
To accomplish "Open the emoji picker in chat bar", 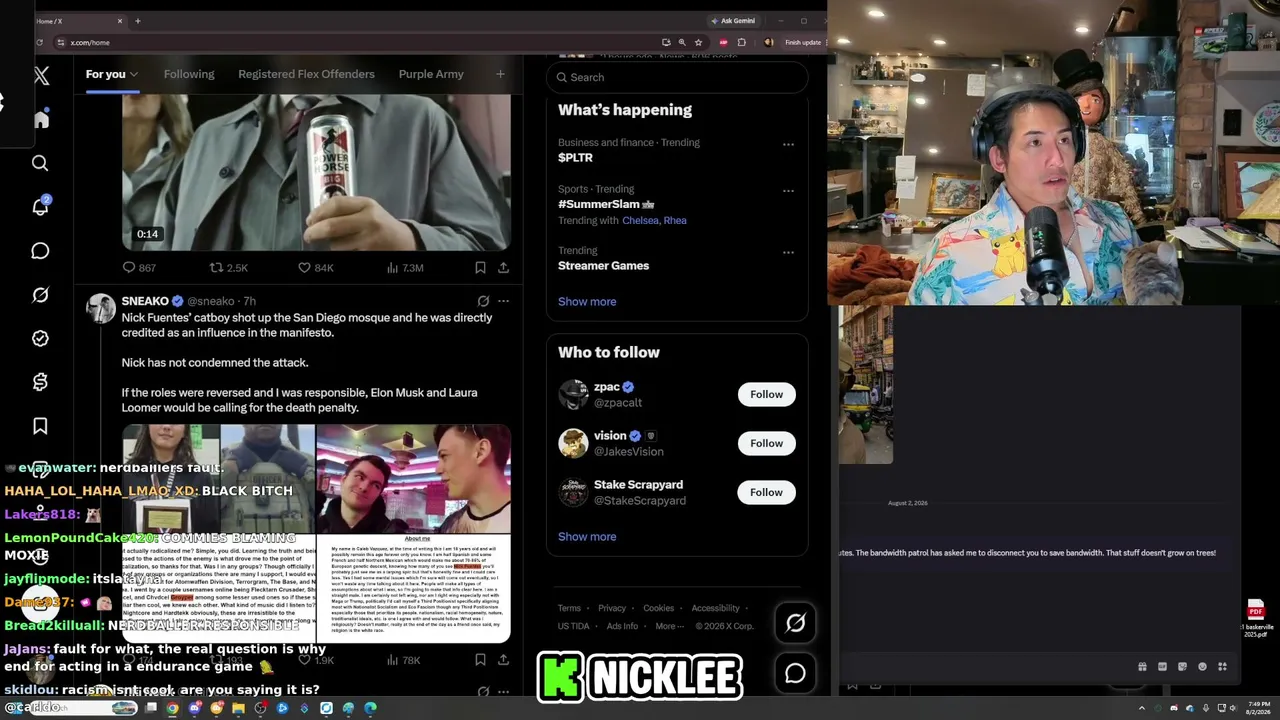I will (1202, 667).
